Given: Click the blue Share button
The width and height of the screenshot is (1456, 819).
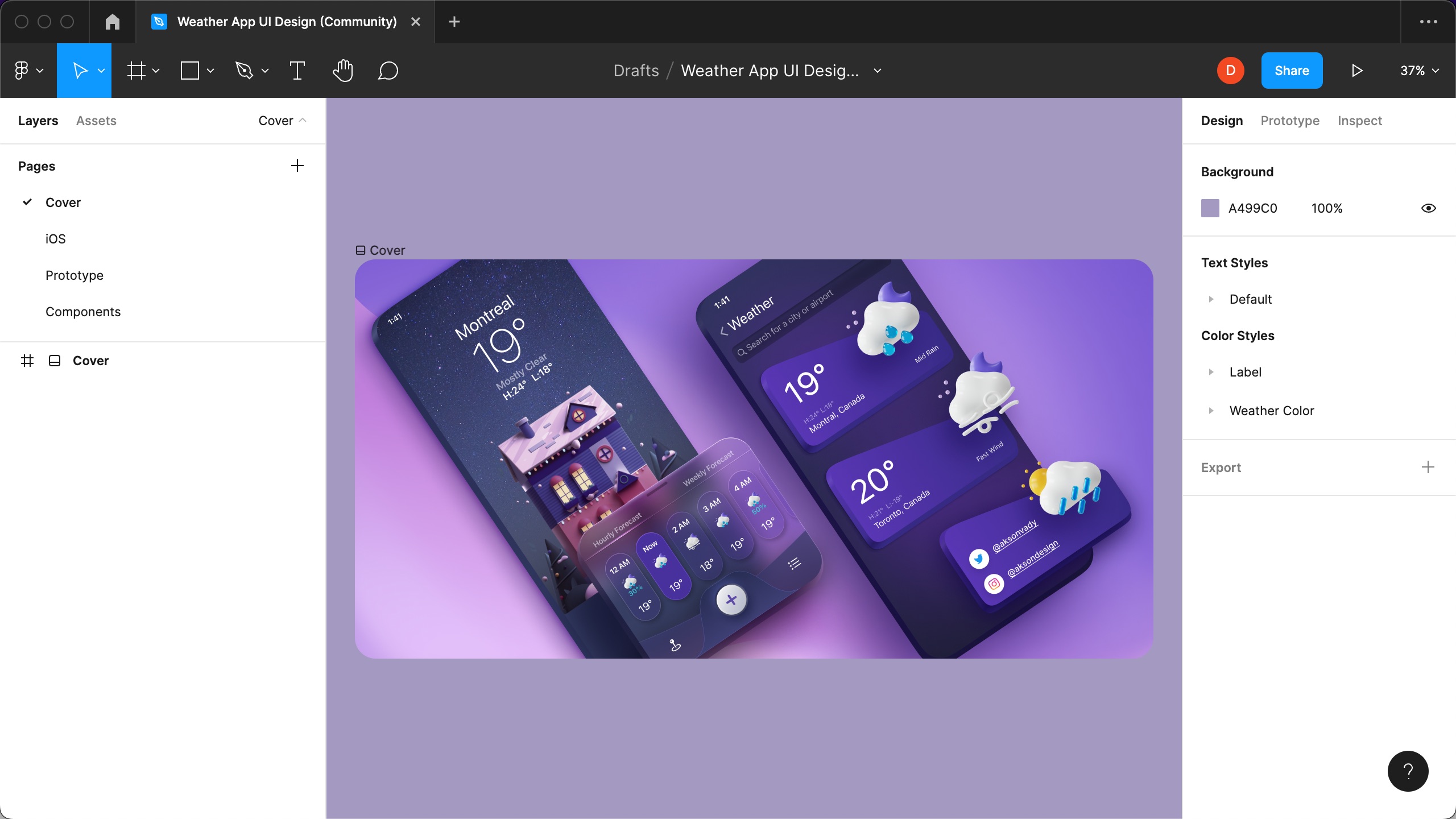Looking at the screenshot, I should (1292, 71).
